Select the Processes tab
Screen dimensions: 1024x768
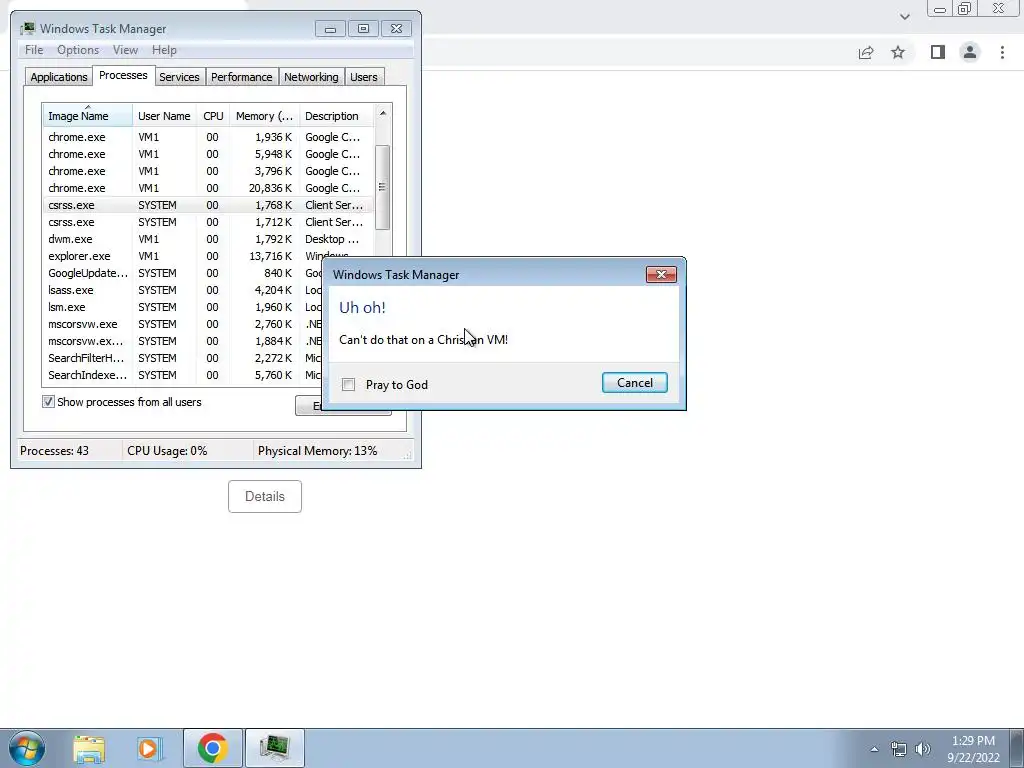click(x=123, y=75)
